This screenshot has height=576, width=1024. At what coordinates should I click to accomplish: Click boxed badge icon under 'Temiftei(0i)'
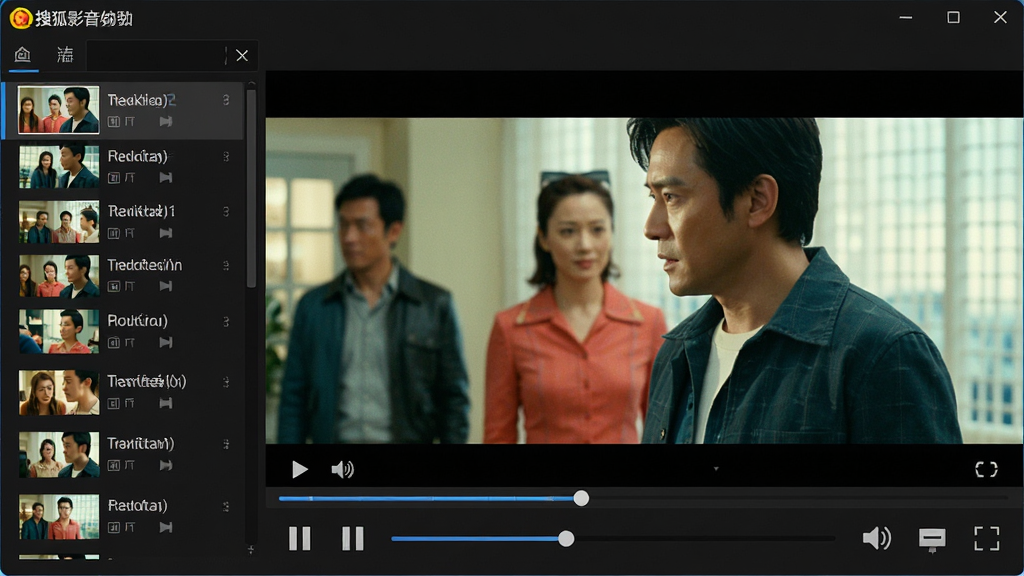pyautogui.click(x=114, y=404)
